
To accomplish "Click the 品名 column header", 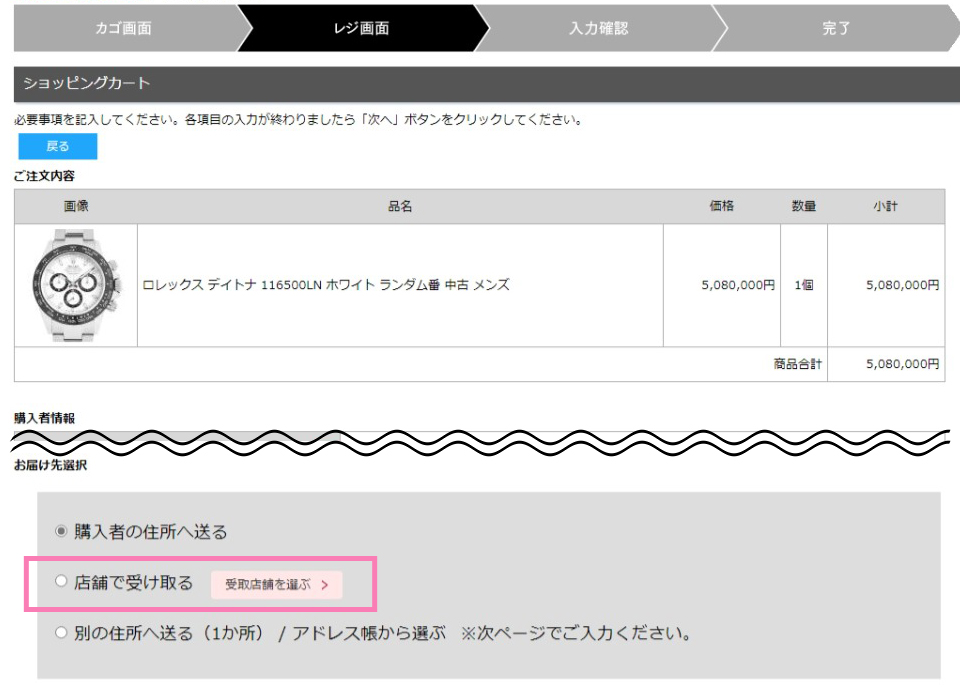I will click(x=400, y=206).
